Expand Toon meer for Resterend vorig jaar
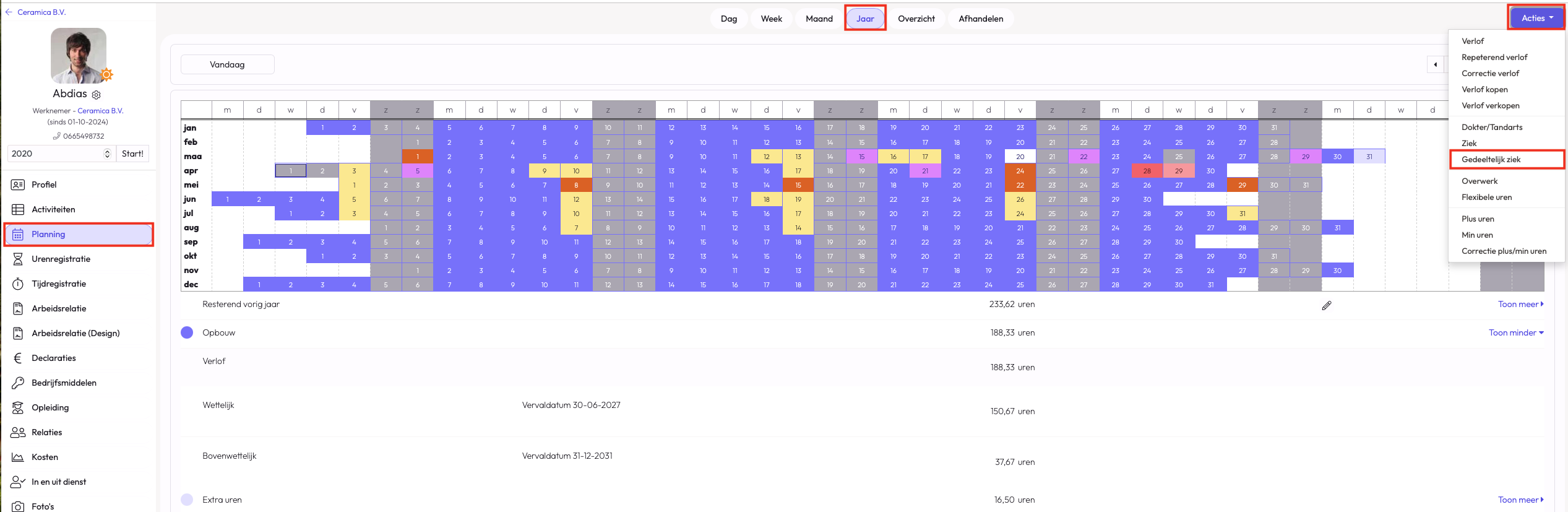The width and height of the screenshot is (1568, 512). [1520, 304]
